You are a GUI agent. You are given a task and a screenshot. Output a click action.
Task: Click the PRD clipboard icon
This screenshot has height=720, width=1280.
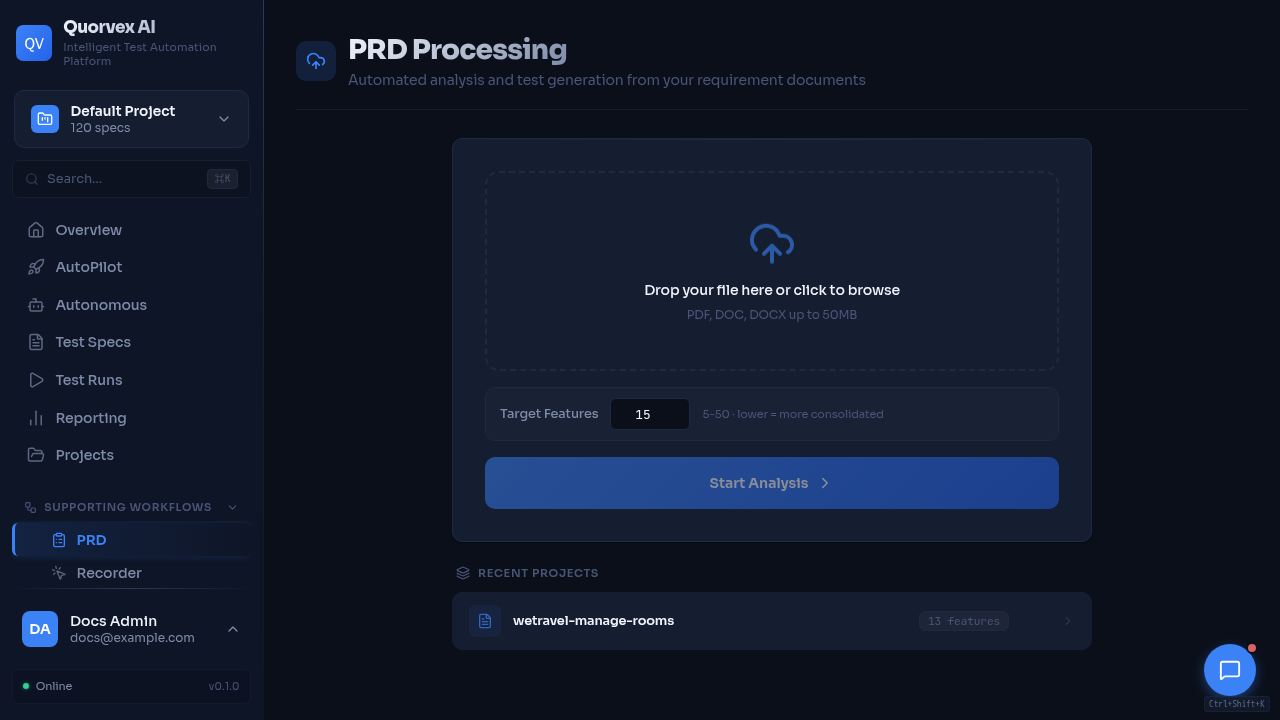click(59, 540)
